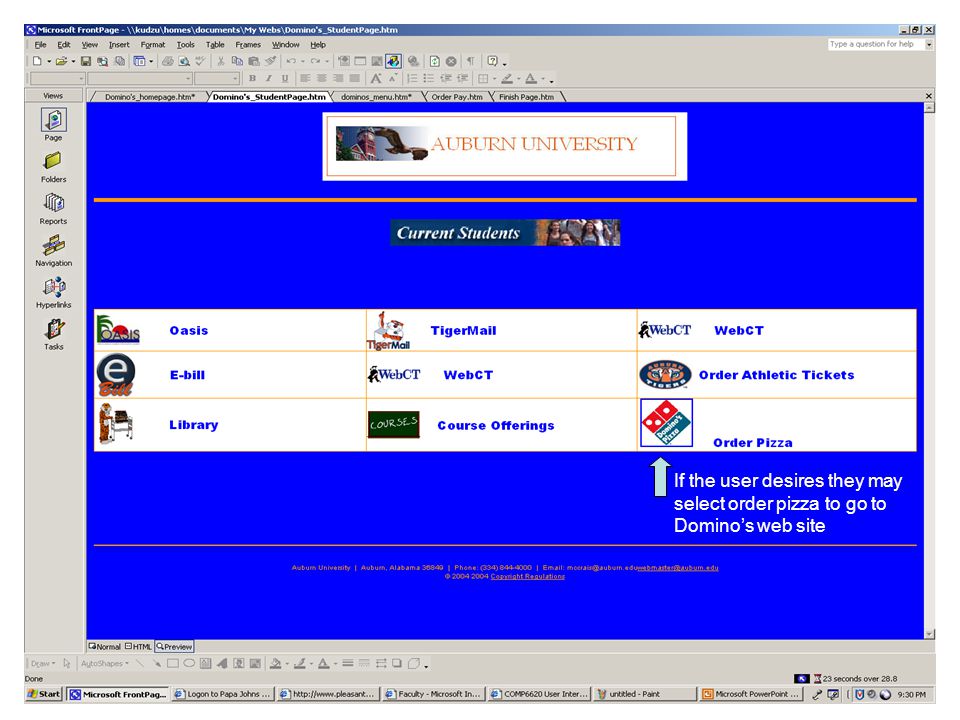
Task: Click the Print toolbar icon
Action: (167, 61)
